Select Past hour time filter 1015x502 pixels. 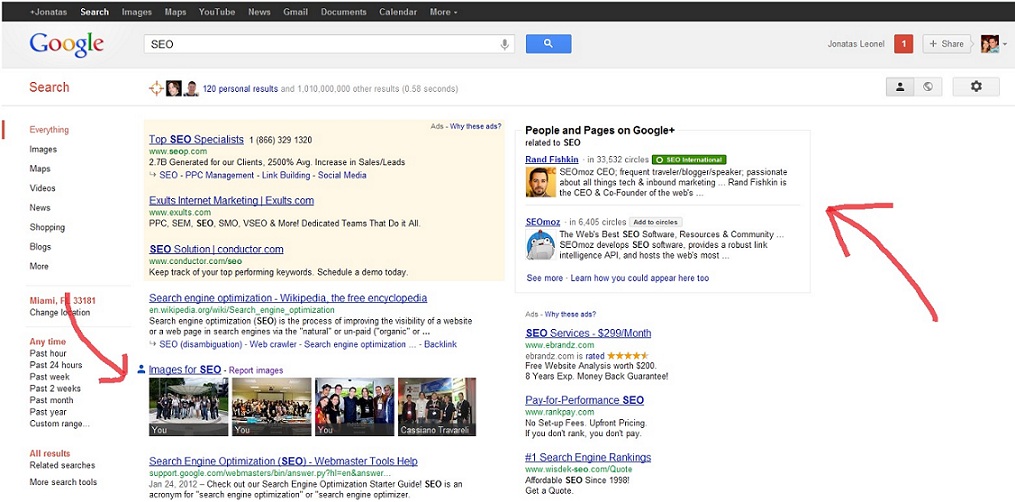[x=48, y=353]
